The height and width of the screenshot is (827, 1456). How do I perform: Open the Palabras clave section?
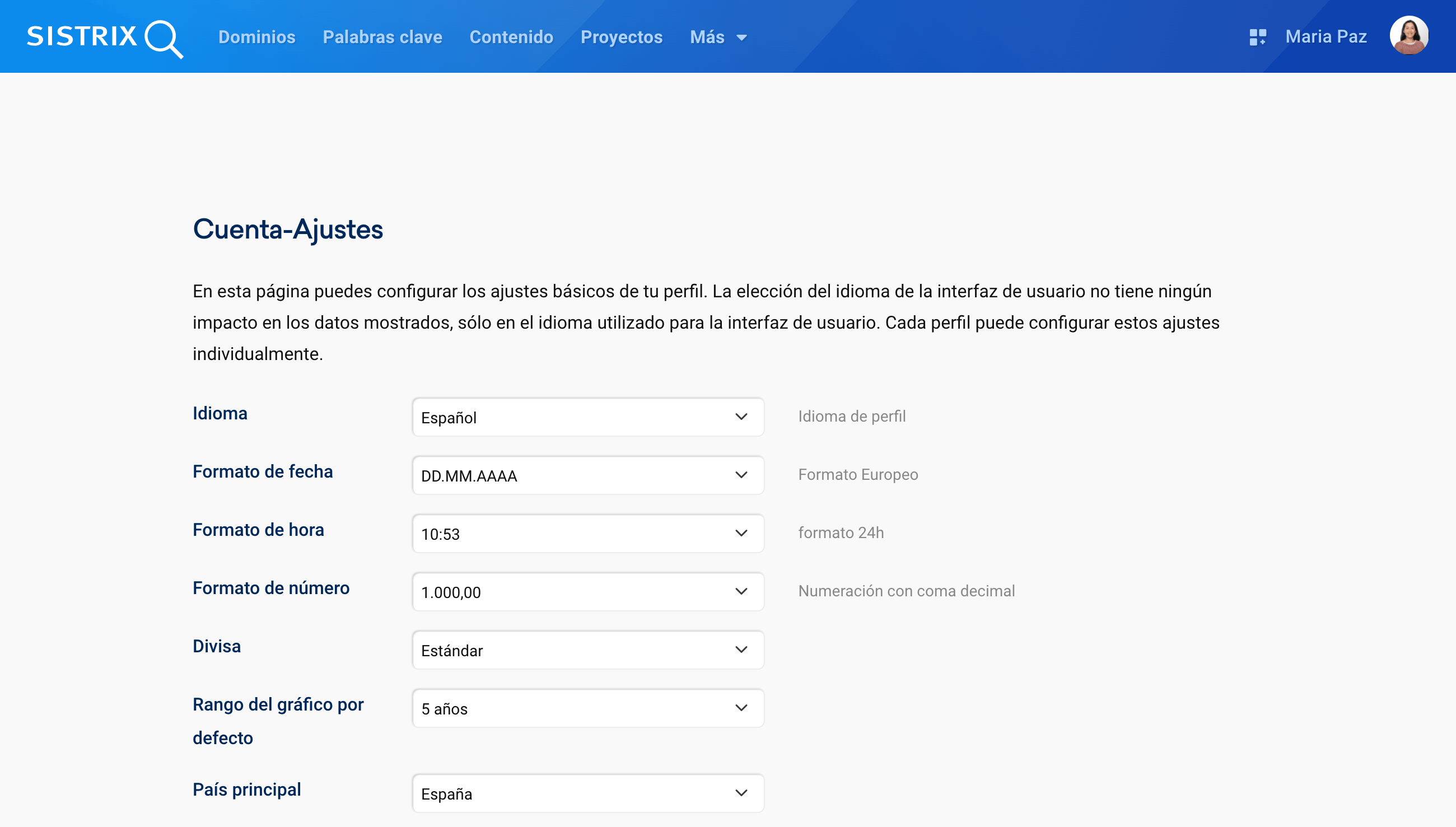(x=382, y=37)
